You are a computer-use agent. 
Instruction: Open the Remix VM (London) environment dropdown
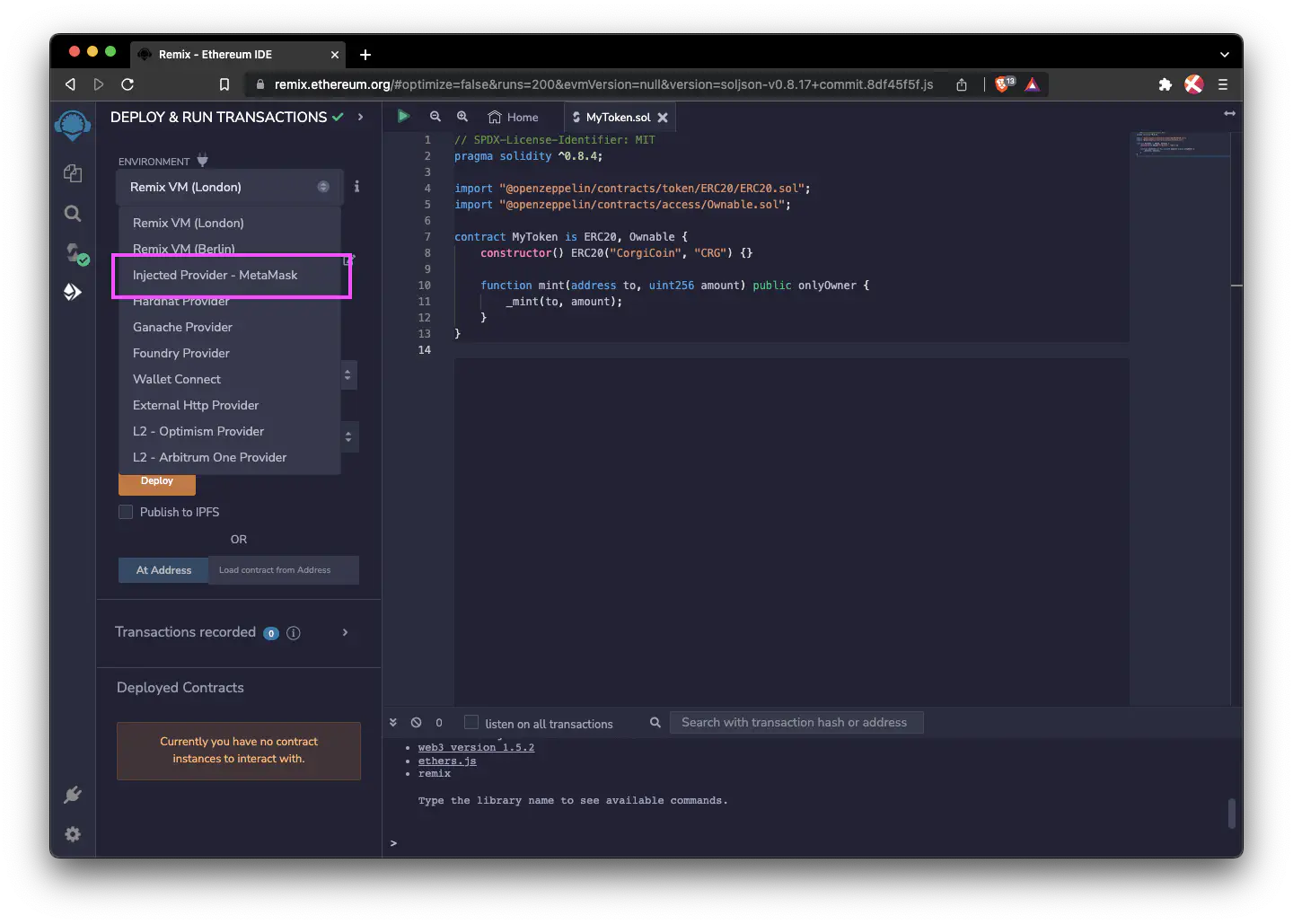(x=230, y=187)
